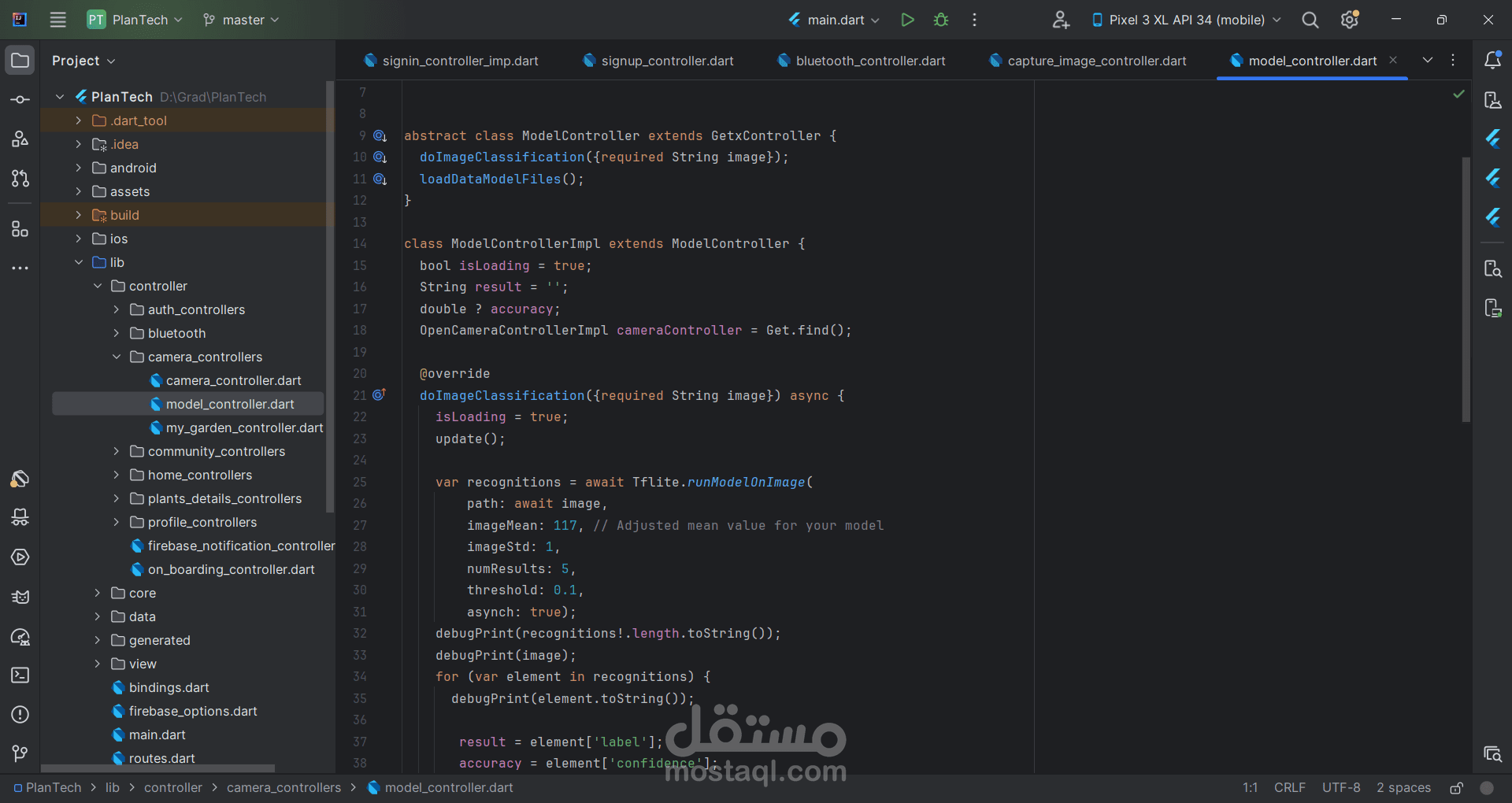The height and width of the screenshot is (803, 1512).
Task: Switch to signup_controller.dart tab
Action: pyautogui.click(x=658, y=61)
